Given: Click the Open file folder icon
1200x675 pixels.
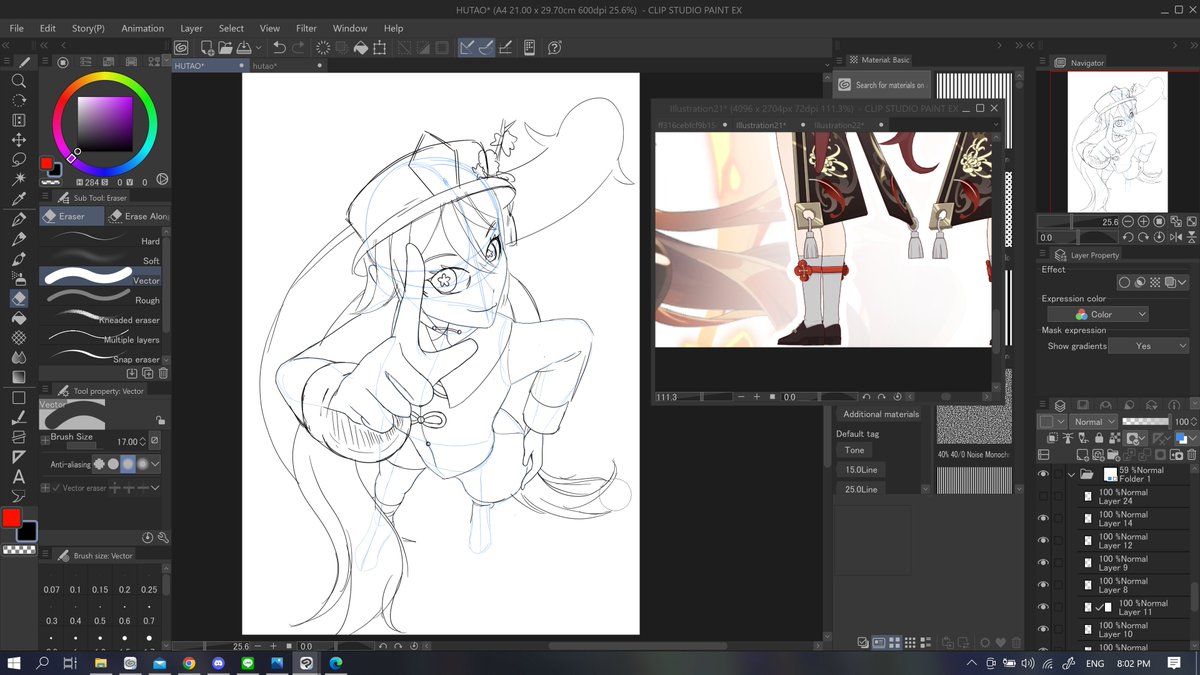Looking at the screenshot, I should 226,47.
